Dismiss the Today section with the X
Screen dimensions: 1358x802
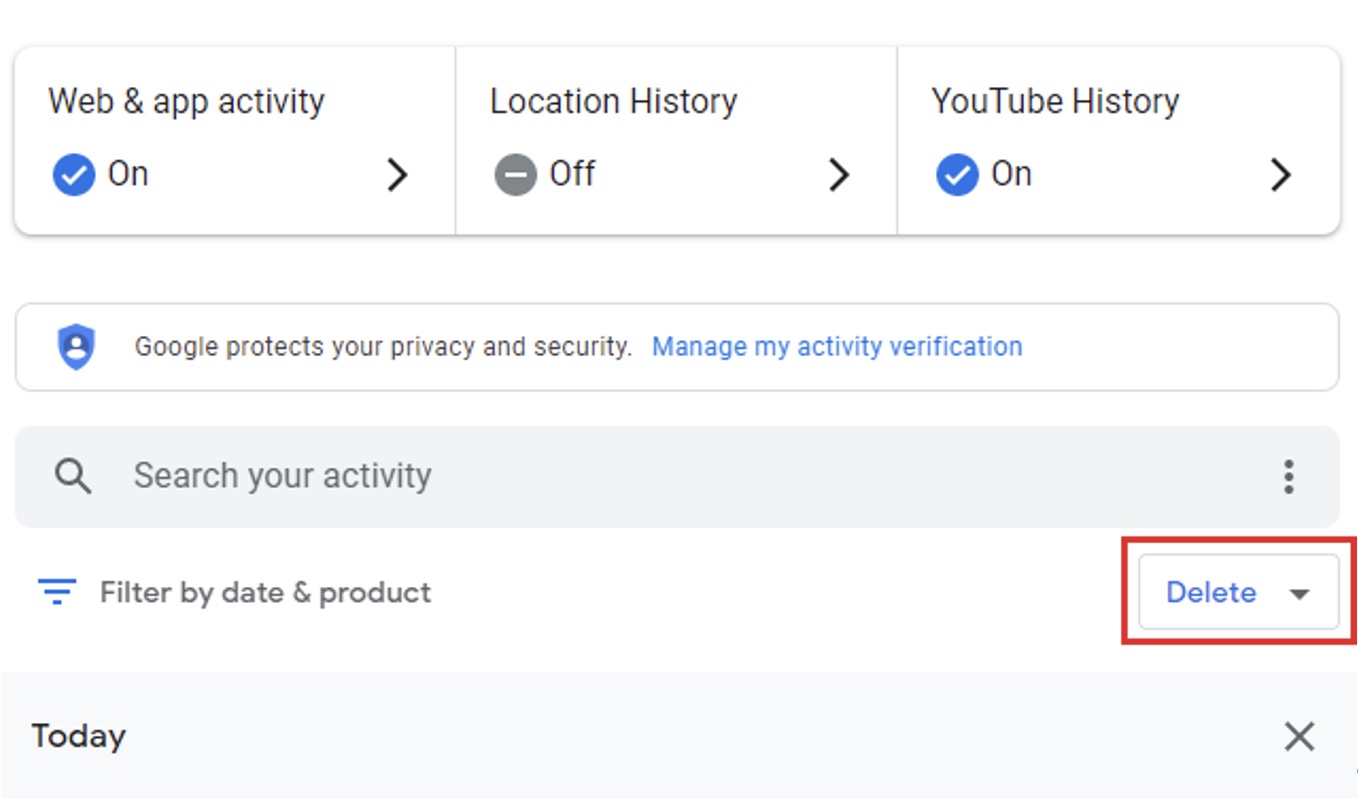[1299, 737]
